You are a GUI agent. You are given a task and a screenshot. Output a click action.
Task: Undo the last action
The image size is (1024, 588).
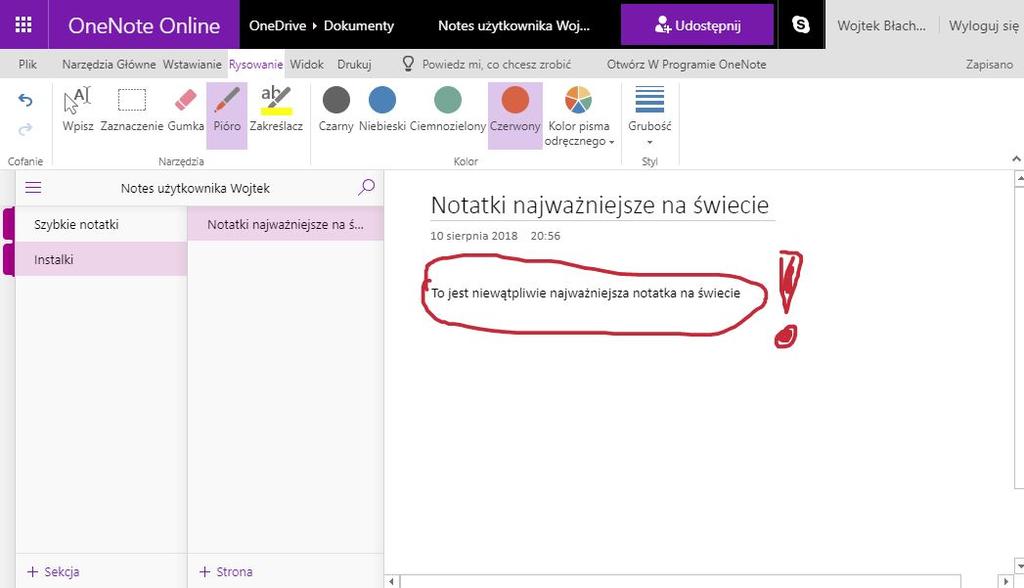[x=25, y=100]
